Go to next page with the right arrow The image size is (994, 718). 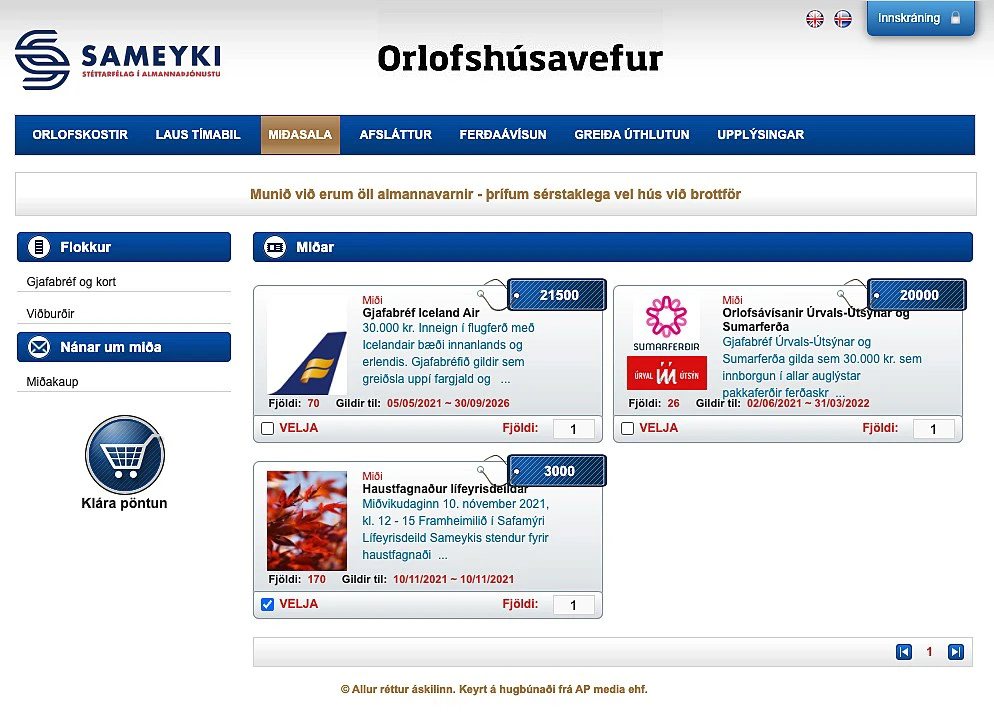[x=955, y=652]
